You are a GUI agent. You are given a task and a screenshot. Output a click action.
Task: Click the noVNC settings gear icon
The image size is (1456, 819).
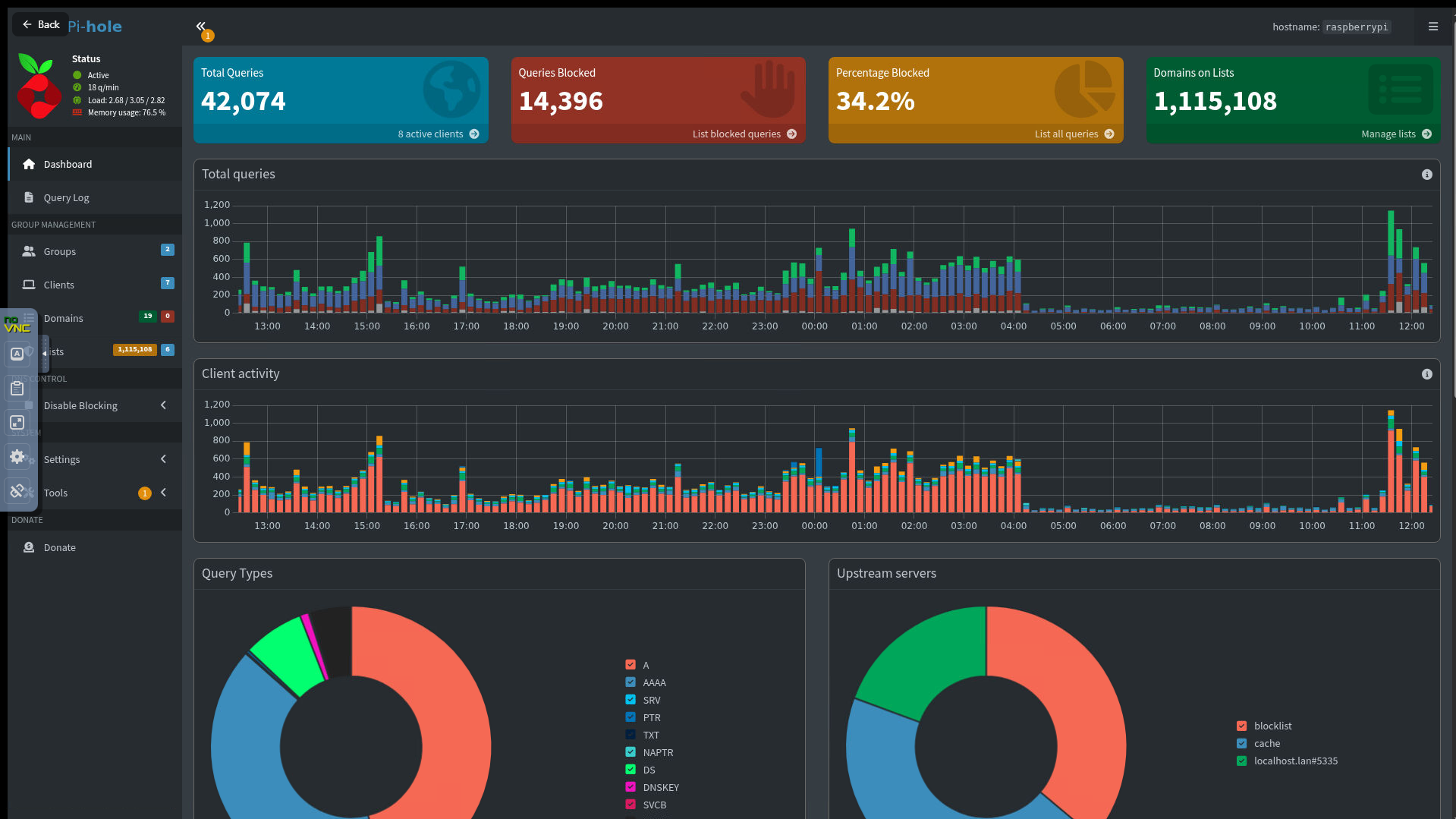point(17,456)
